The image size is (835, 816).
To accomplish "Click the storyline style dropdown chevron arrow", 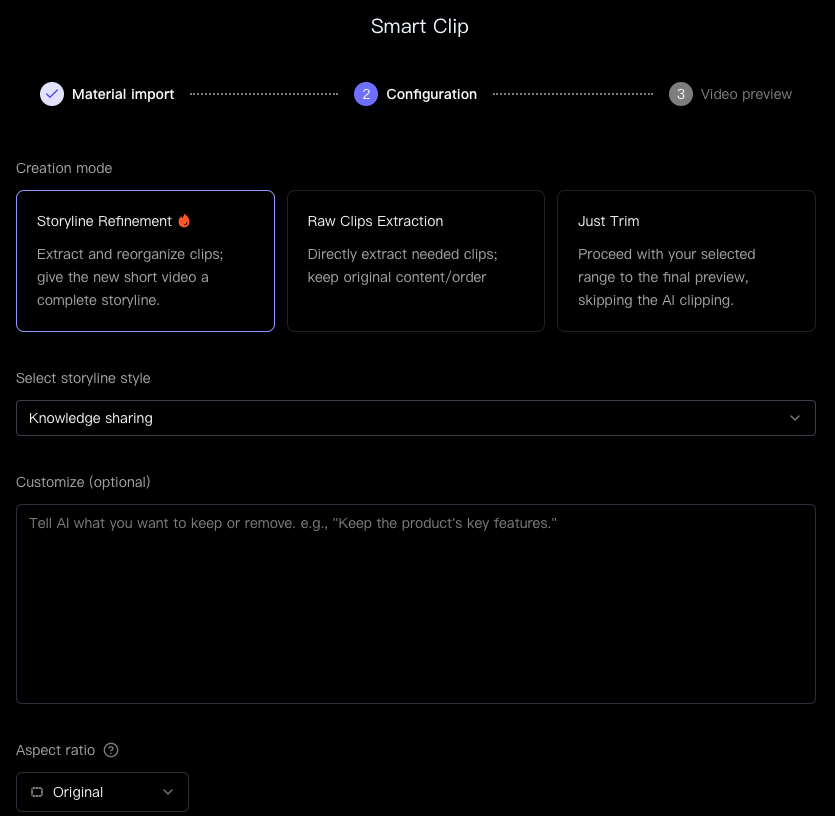I will point(795,418).
